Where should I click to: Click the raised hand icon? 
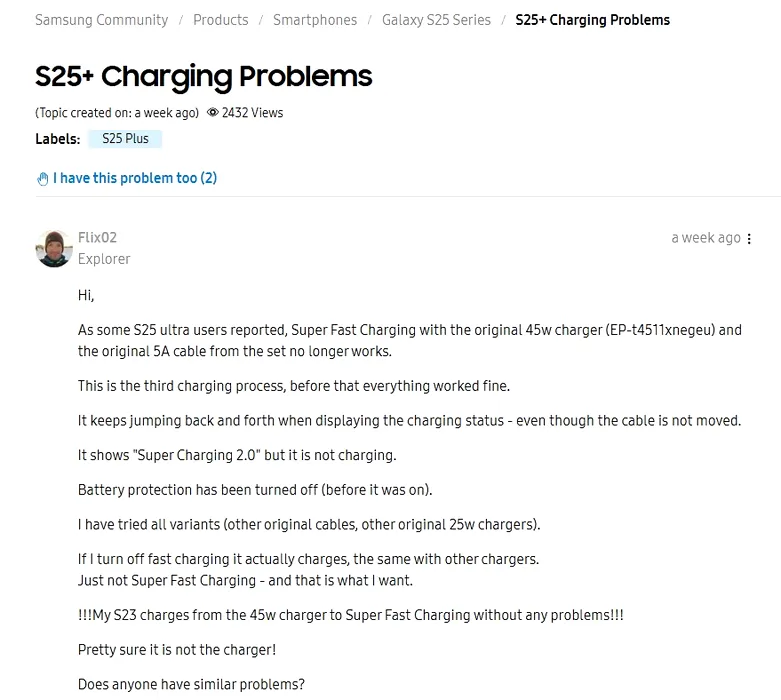click(43, 179)
